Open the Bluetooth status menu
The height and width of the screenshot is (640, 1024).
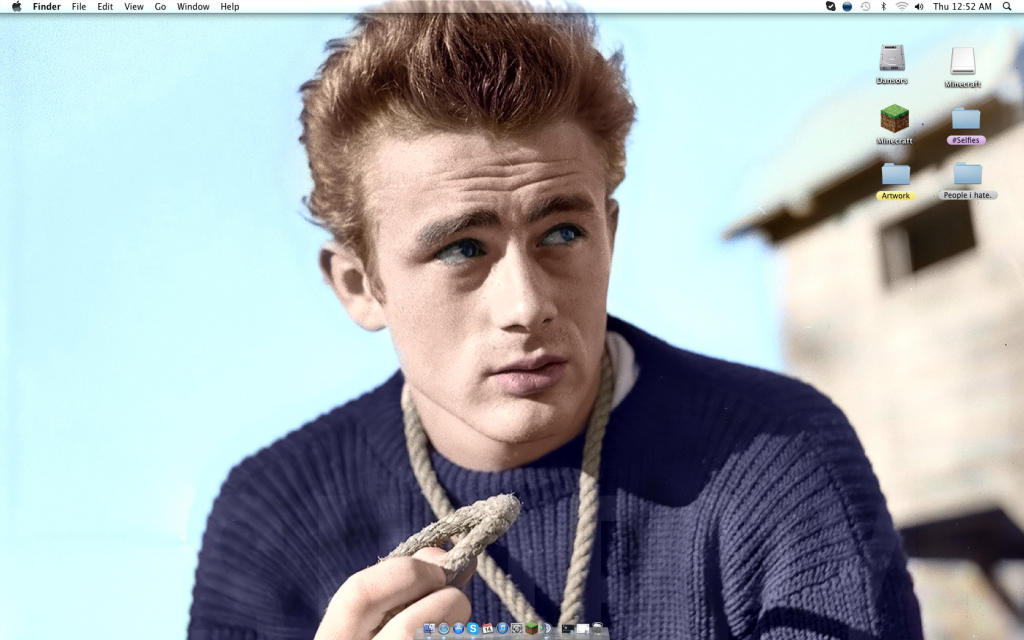[883, 7]
